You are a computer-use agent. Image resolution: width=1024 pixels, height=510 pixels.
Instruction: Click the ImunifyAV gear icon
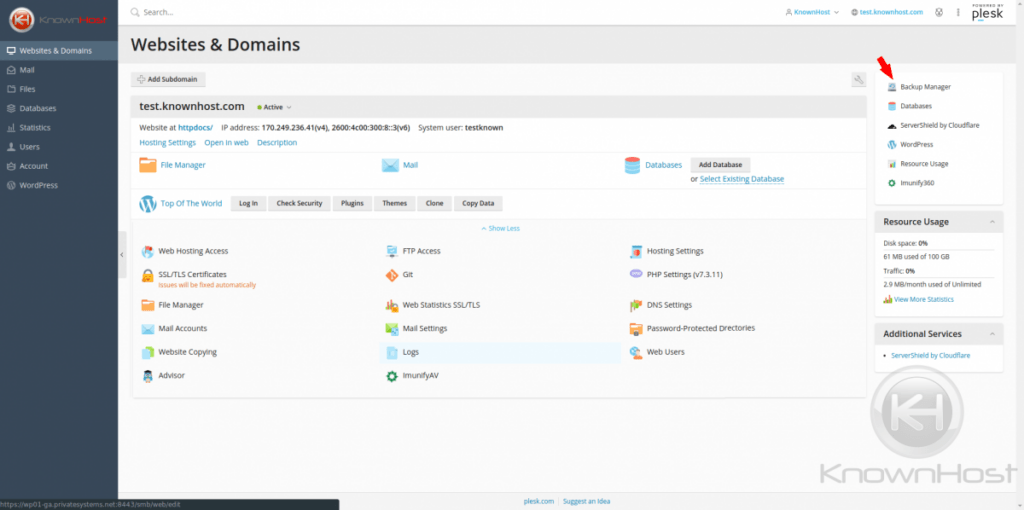(x=392, y=376)
